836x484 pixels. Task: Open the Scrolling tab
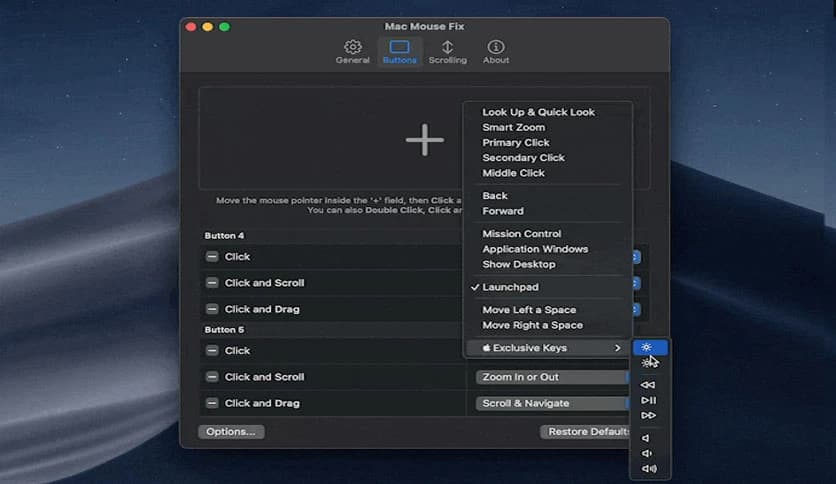[x=447, y=52]
